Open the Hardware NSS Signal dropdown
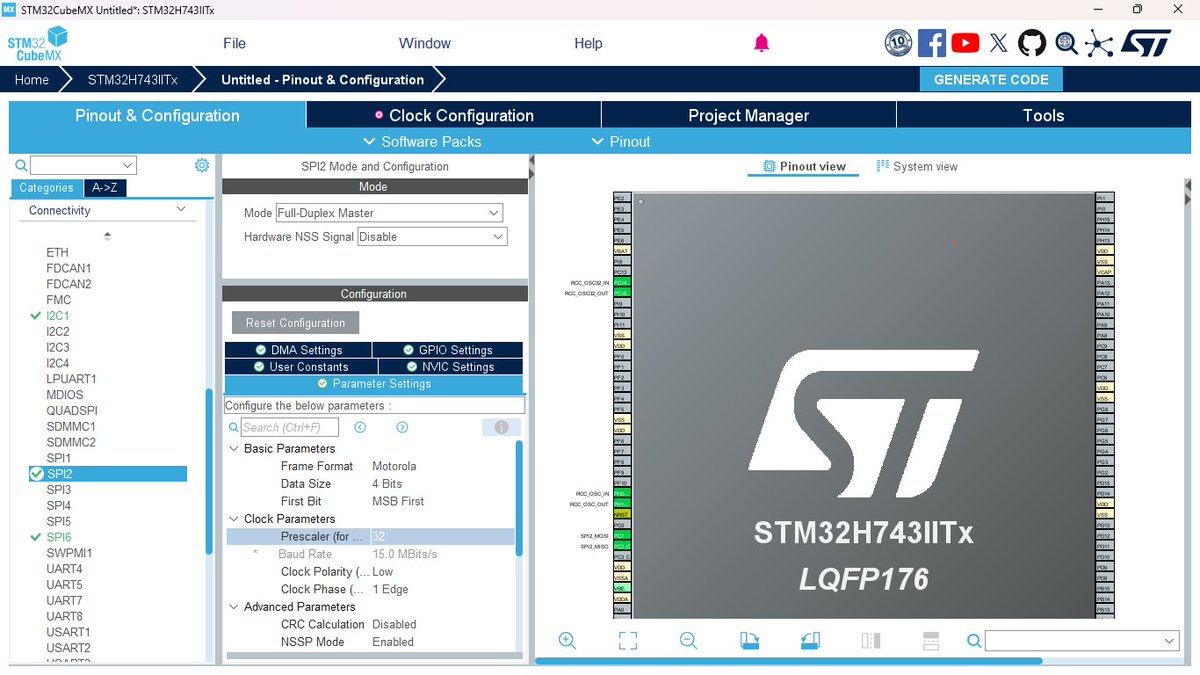The image size is (1200, 675). click(x=432, y=237)
